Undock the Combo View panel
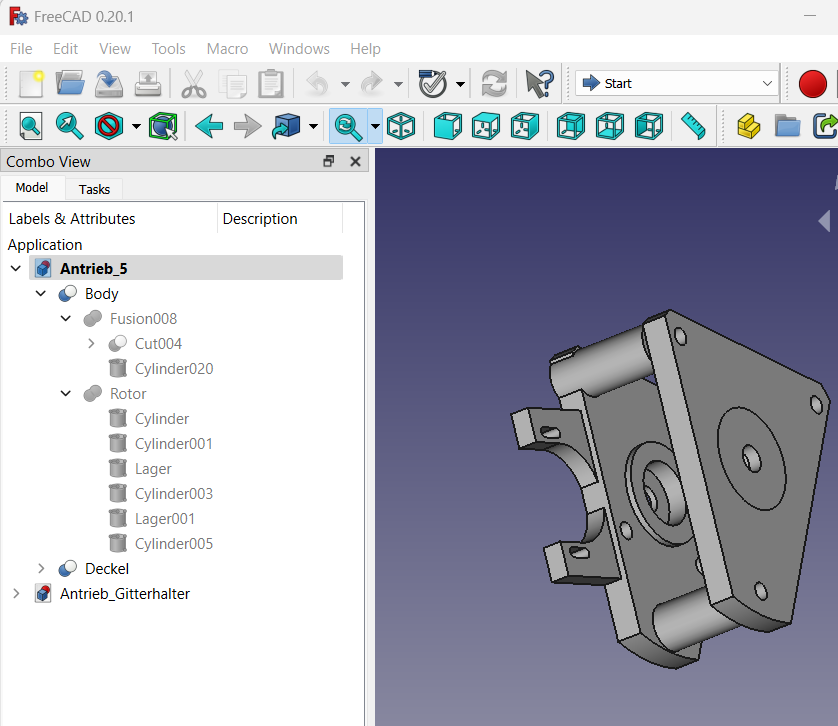 pyautogui.click(x=329, y=161)
